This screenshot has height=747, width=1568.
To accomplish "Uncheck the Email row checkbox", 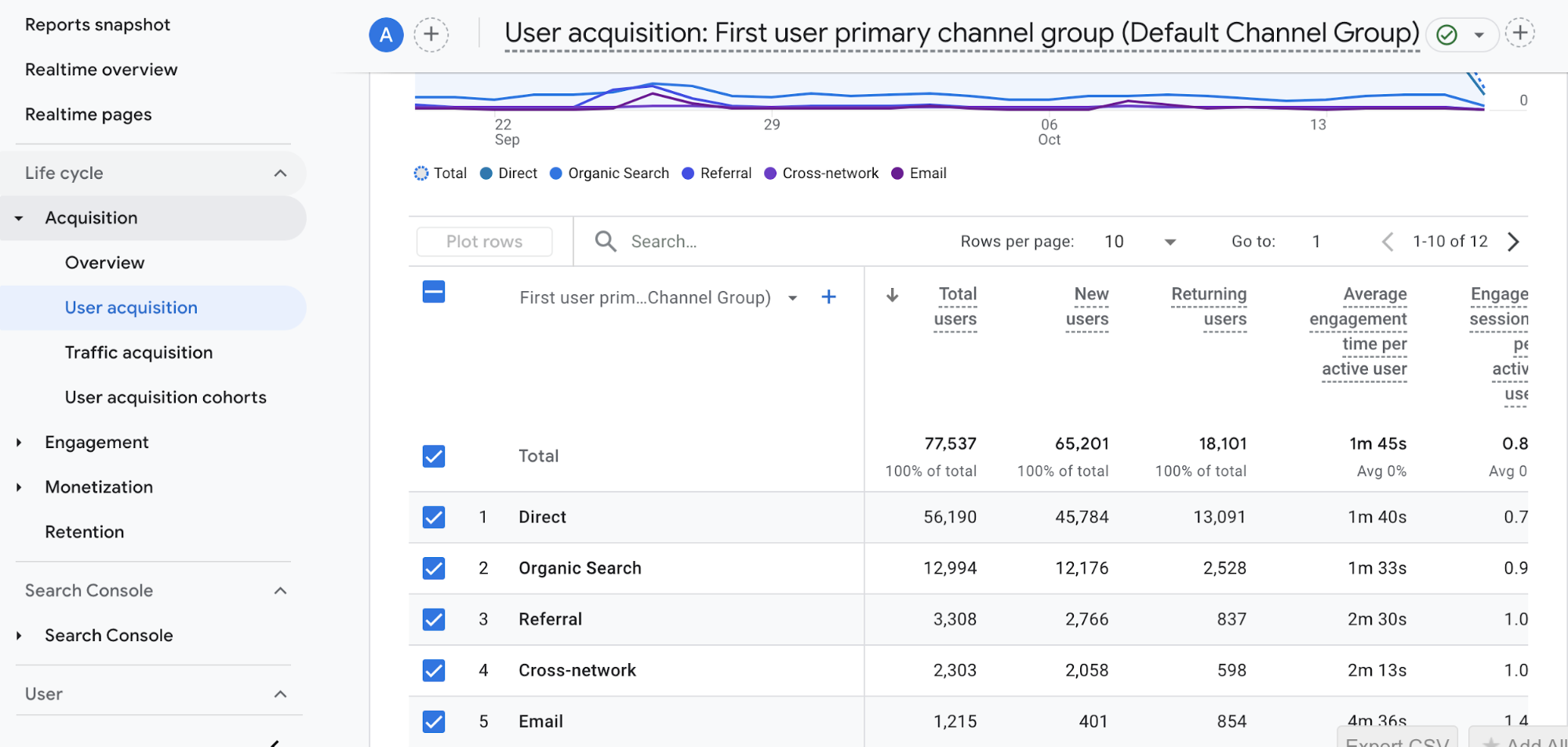I will pos(434,721).
